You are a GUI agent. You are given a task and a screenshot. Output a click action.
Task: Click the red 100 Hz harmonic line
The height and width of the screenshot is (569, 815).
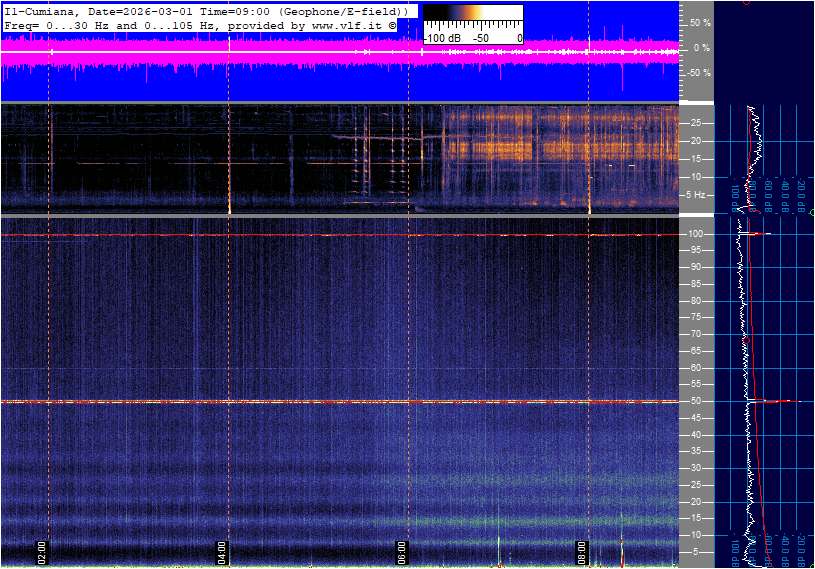coord(300,235)
